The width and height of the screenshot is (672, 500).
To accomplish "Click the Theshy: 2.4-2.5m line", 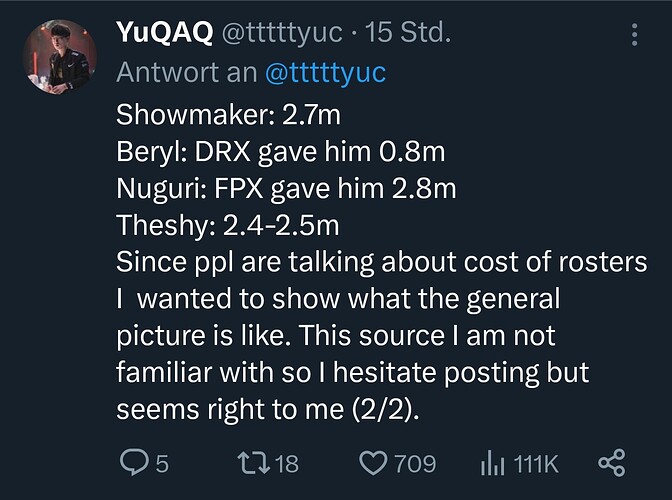I will point(228,225).
